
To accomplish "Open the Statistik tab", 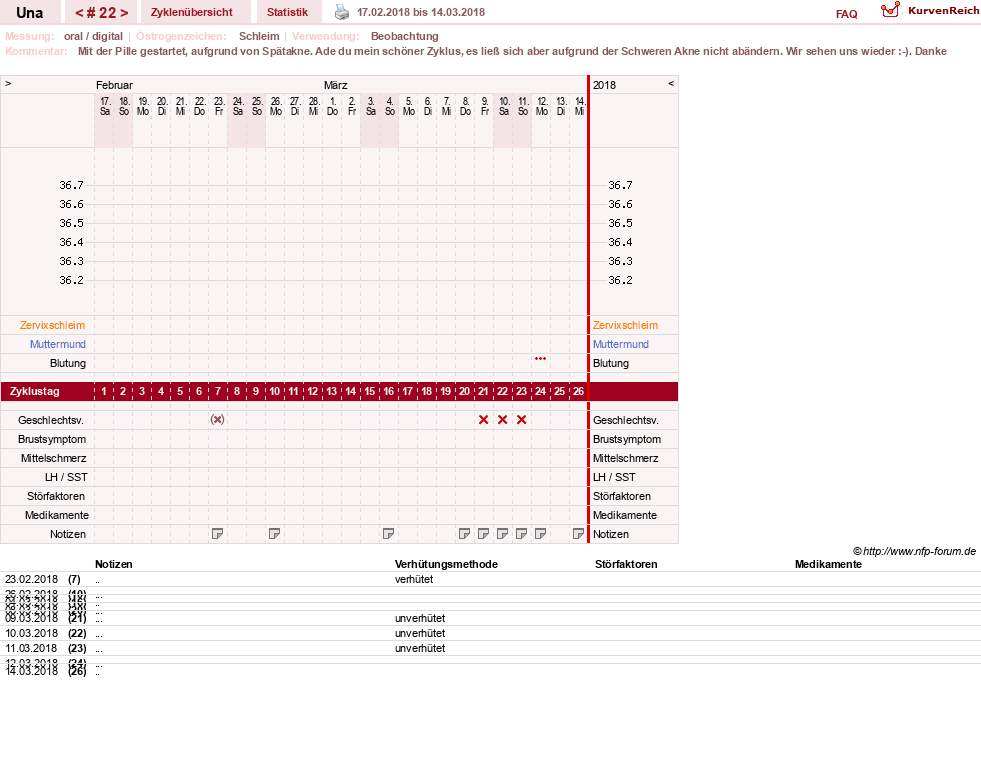I will click(x=287, y=12).
